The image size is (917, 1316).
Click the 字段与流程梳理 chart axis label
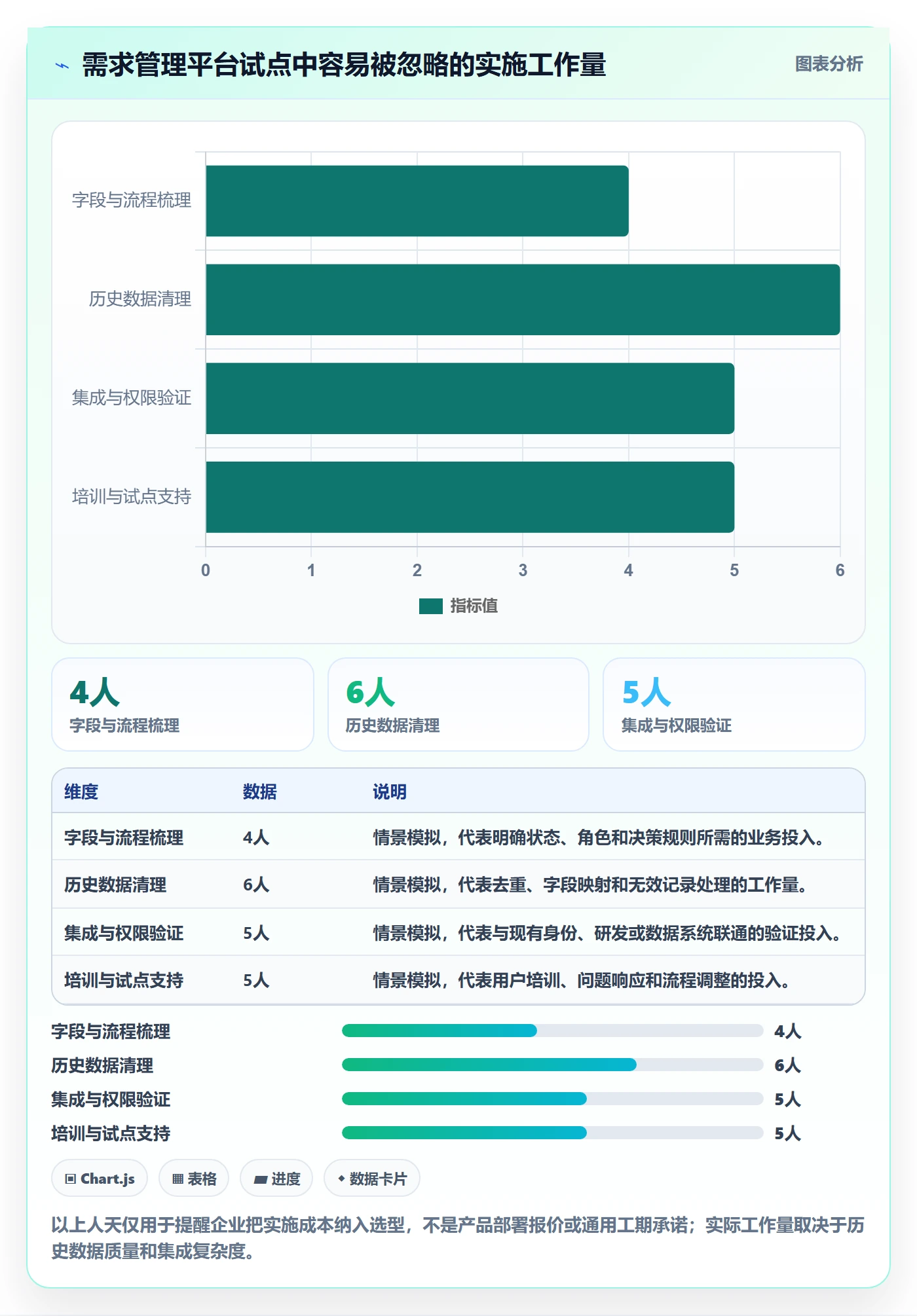click(x=132, y=200)
